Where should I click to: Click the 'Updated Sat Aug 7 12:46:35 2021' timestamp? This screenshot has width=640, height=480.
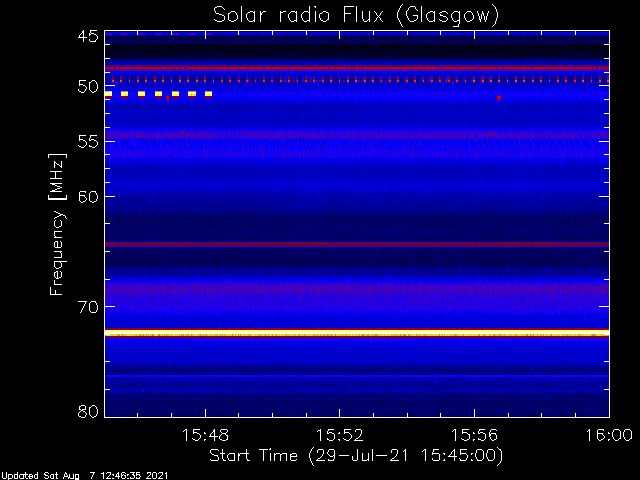point(84,476)
